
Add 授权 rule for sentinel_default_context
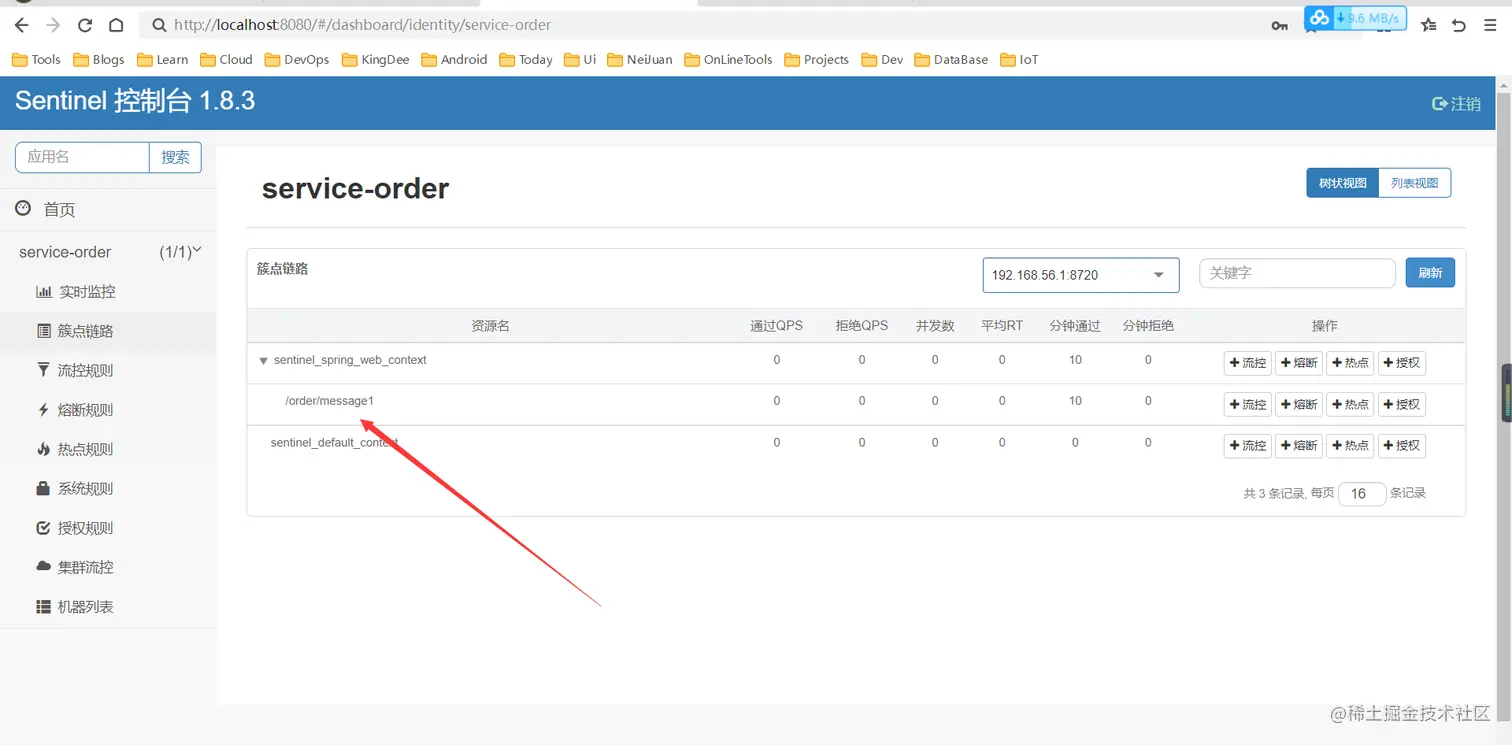(1402, 446)
